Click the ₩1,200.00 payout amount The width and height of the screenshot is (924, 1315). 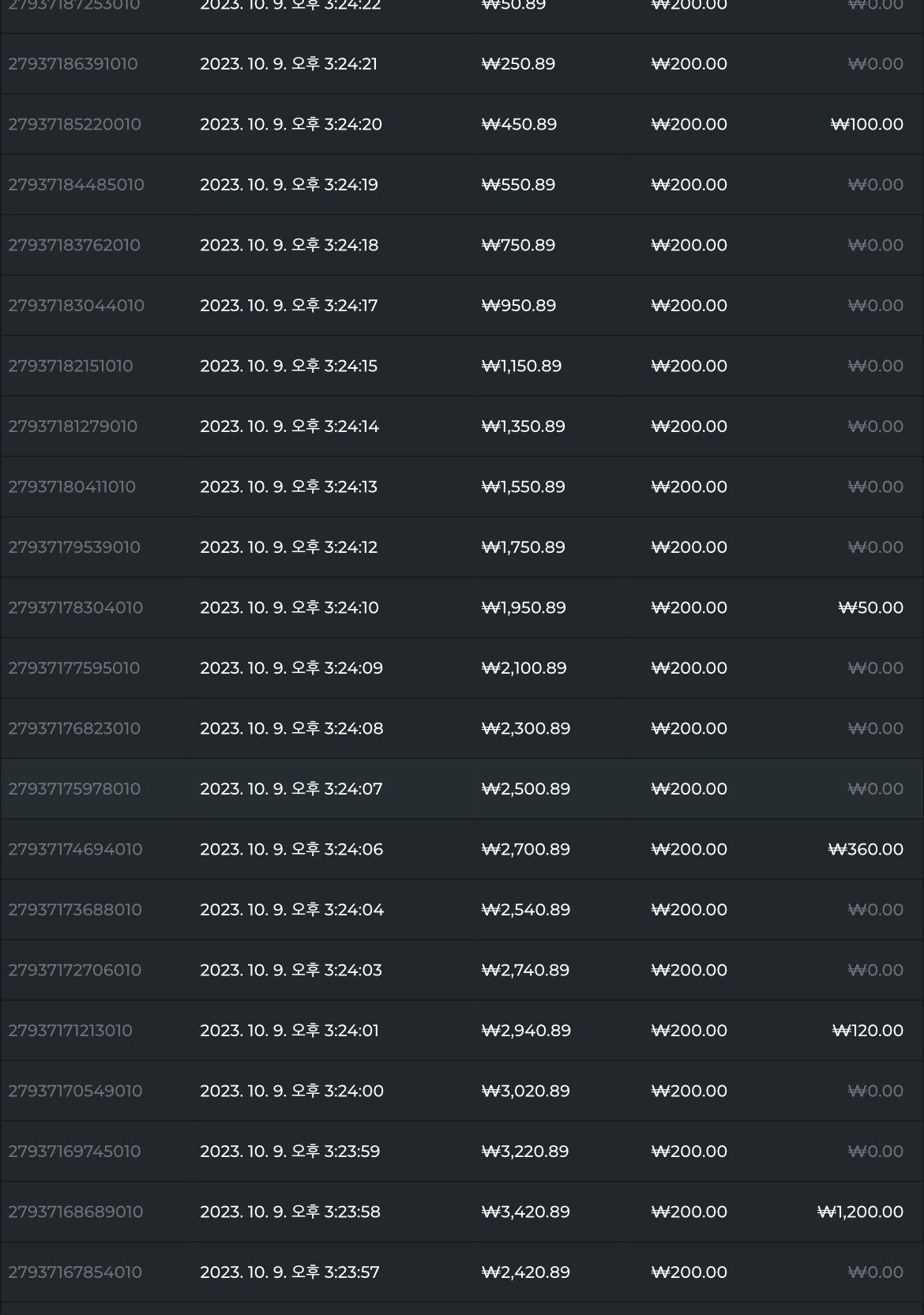pyautogui.click(x=860, y=1212)
